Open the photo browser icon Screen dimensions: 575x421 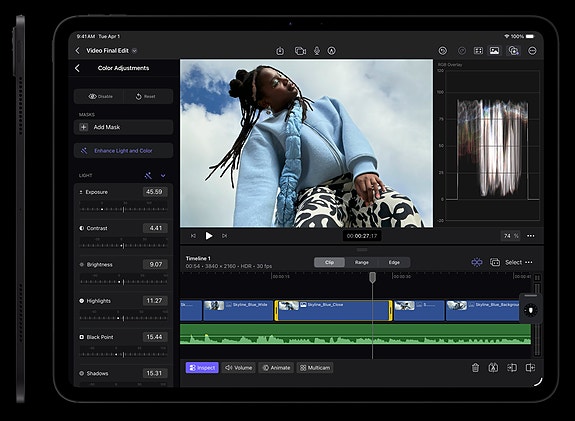click(x=494, y=51)
